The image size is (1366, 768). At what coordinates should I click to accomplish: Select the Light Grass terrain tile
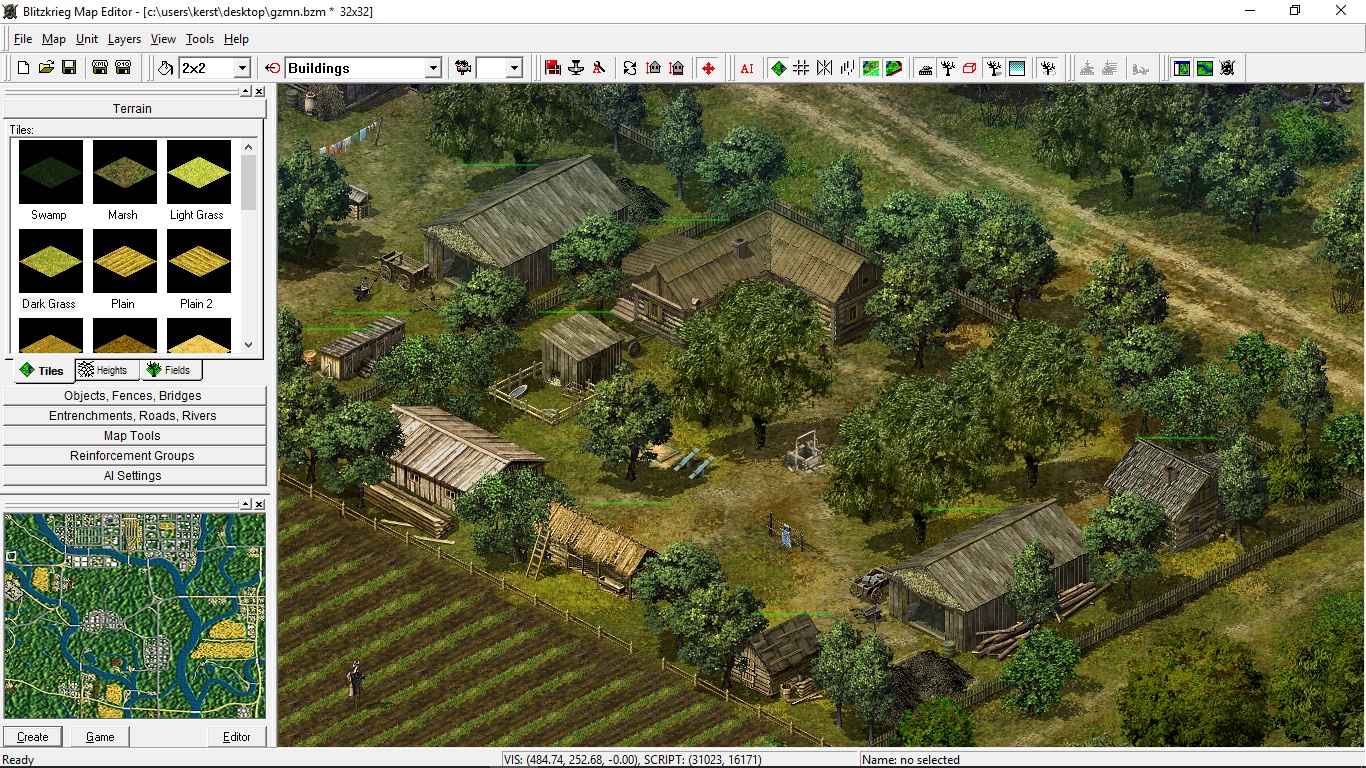coord(197,181)
